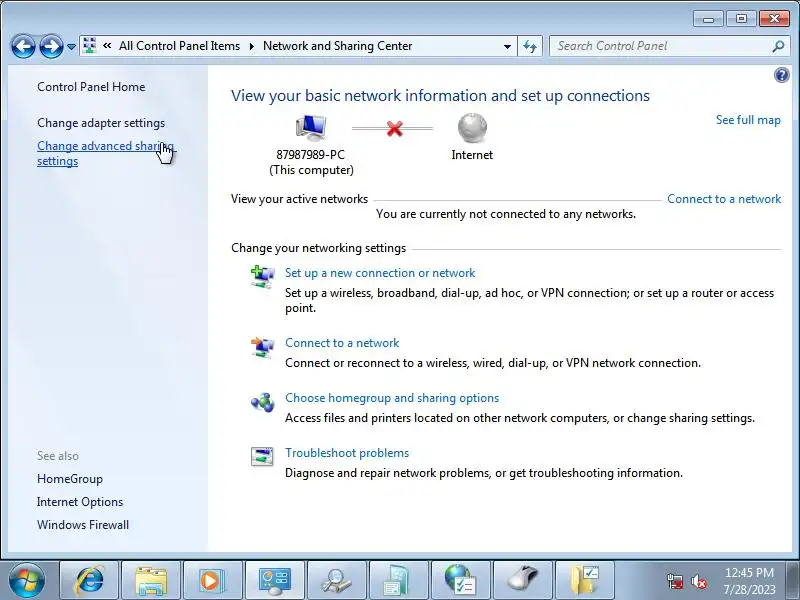Click the search magnifier icon
Viewport: 800px width, 600px height.
point(778,46)
